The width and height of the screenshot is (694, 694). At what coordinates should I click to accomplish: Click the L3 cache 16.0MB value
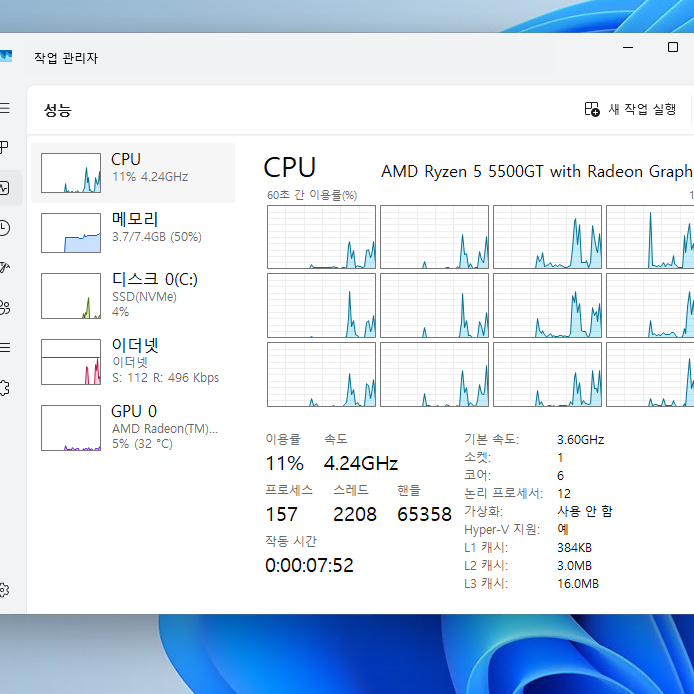pyautogui.click(x=578, y=584)
